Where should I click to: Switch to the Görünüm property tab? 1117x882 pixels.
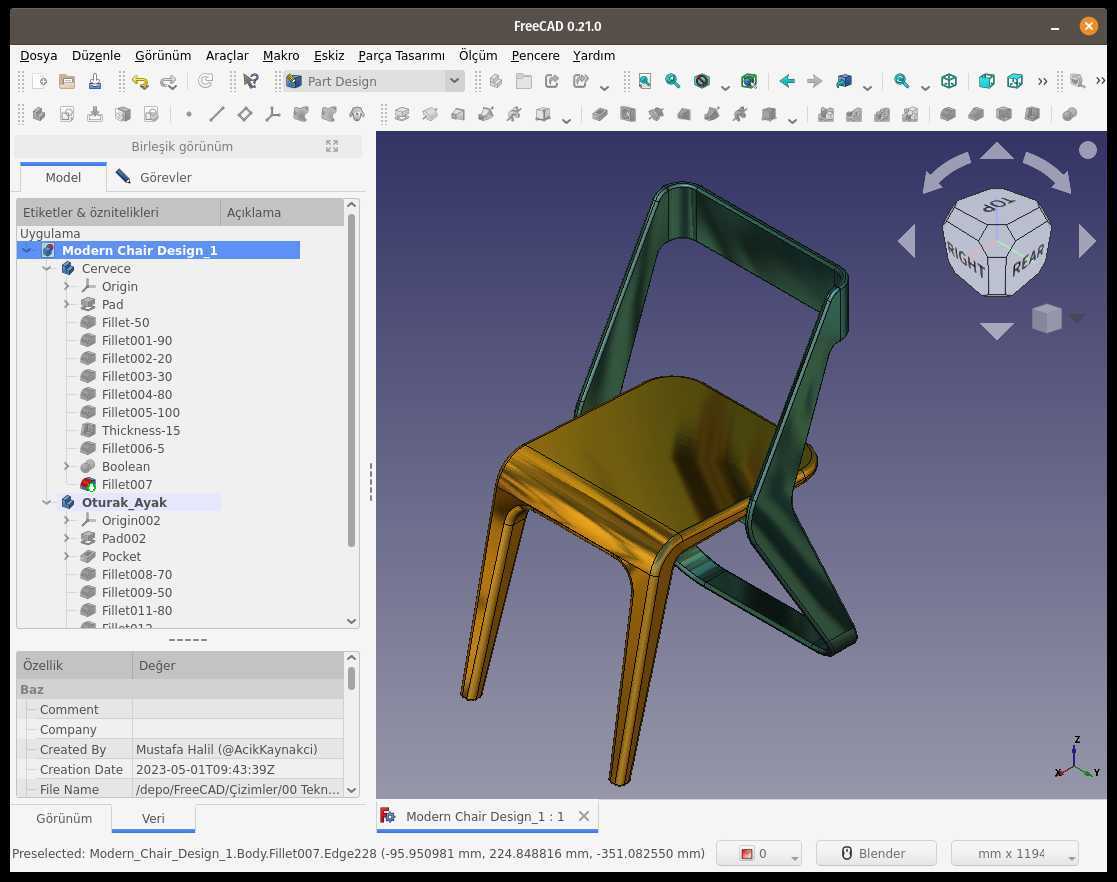(x=64, y=819)
